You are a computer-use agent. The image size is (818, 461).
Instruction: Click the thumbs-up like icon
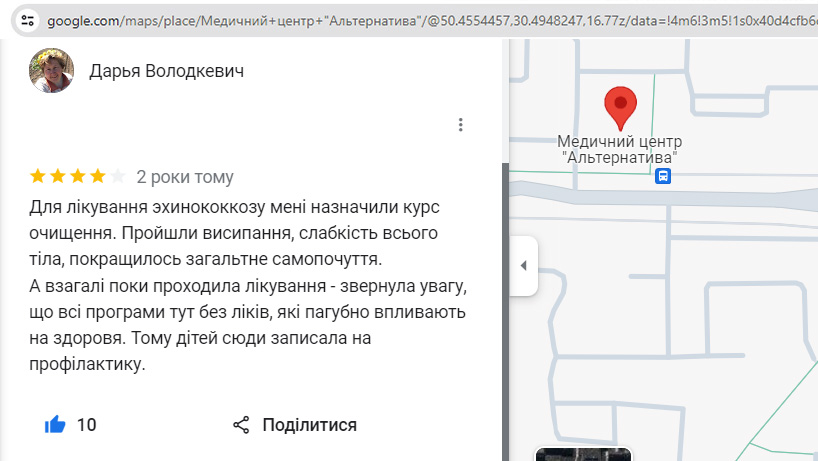pos(55,425)
